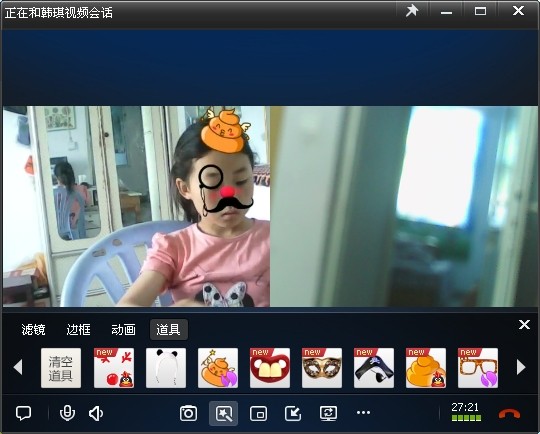This screenshot has height=434, width=540.
Task: Show previous props with left arrow
Action: [18, 367]
